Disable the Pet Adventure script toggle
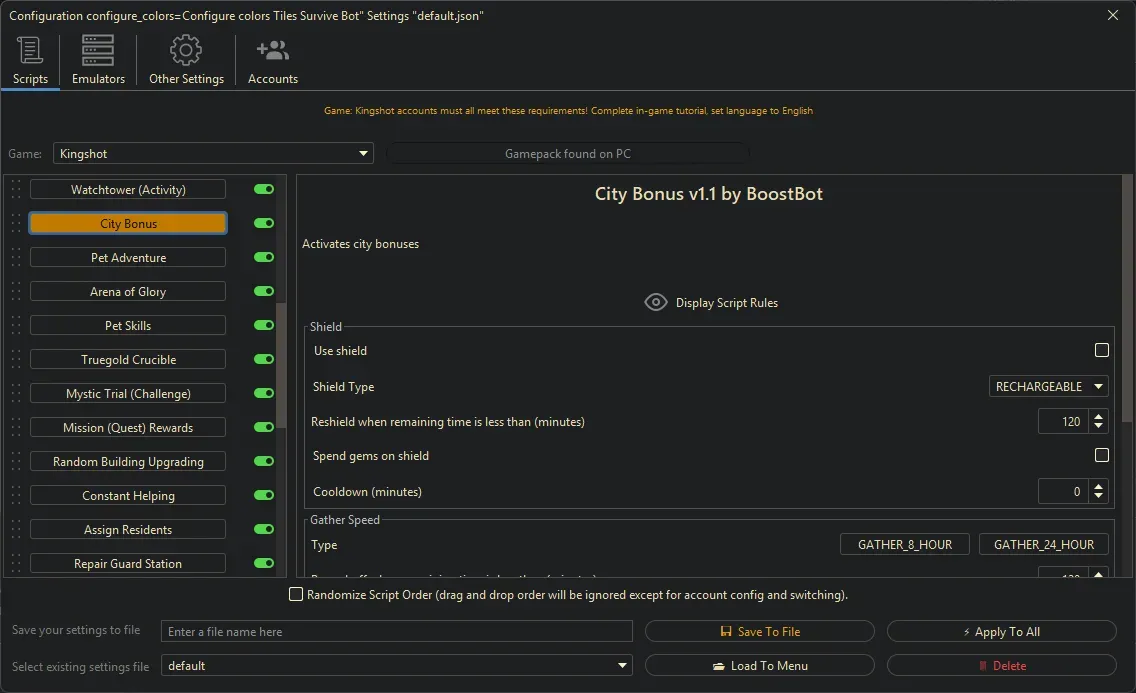 tap(262, 257)
